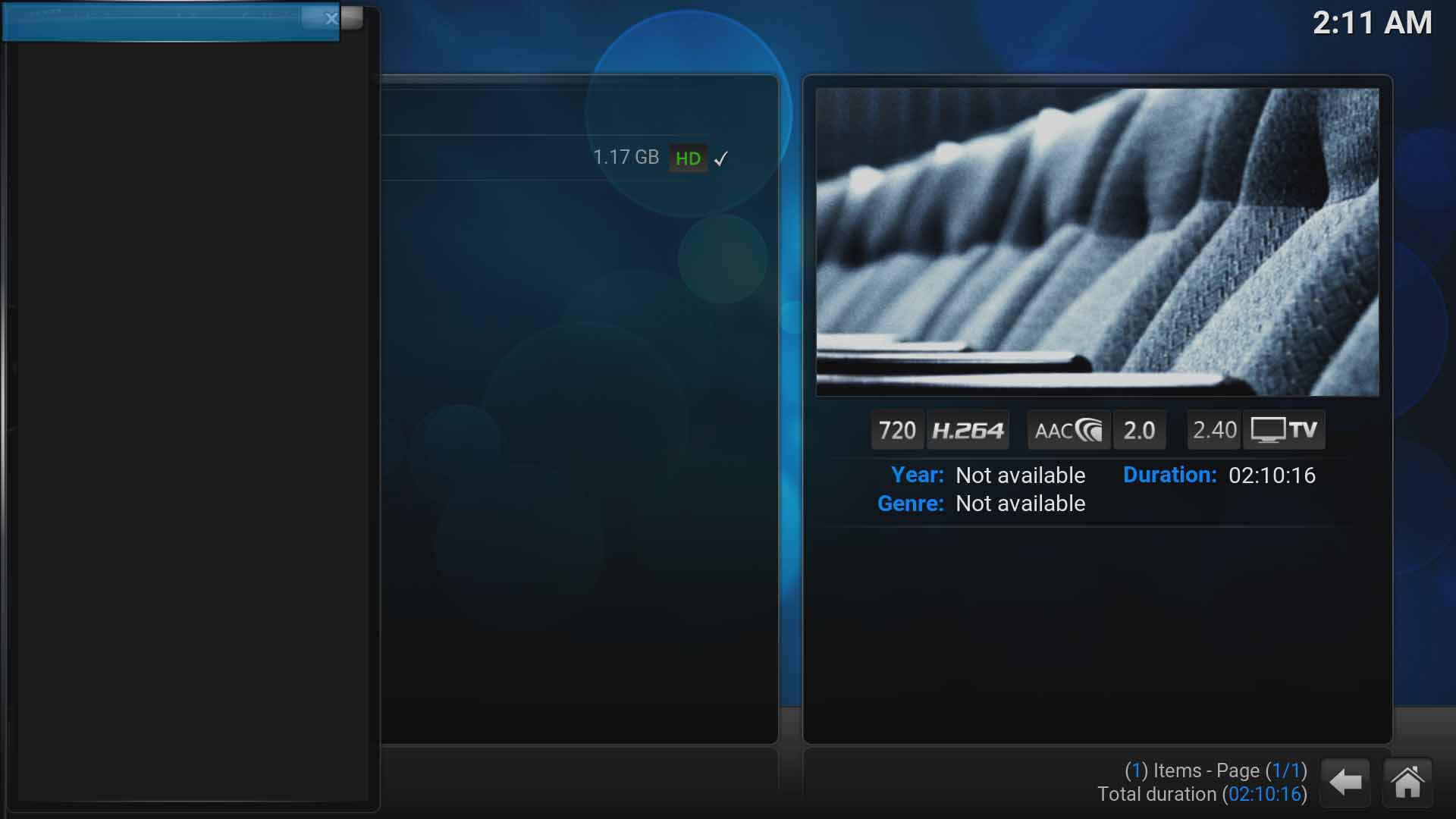Image resolution: width=1456 pixels, height=819 pixels.
Task: Click the Items - Page 1/1 indicator
Action: coord(1216,770)
